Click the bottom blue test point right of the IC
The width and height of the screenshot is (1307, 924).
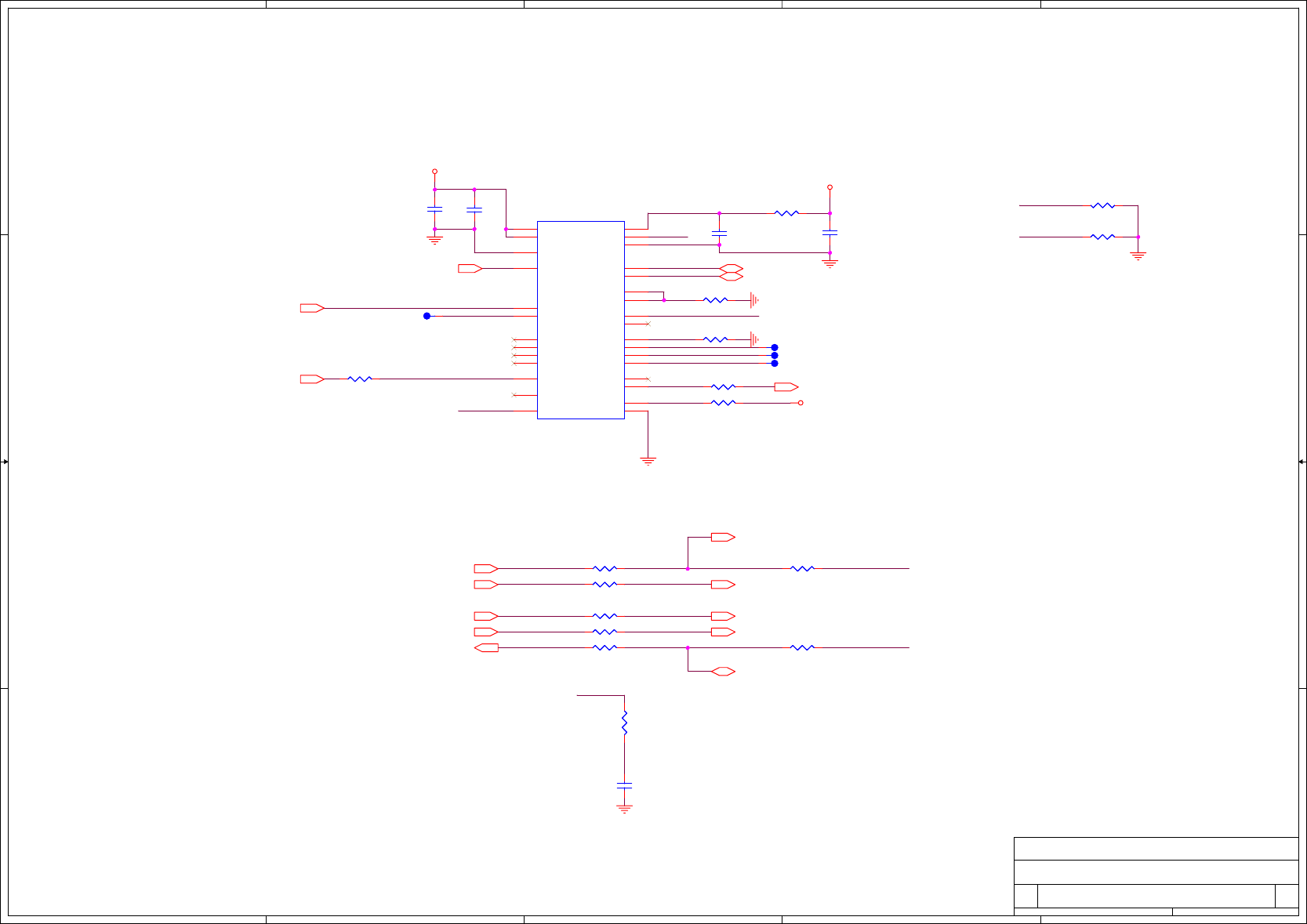click(775, 364)
